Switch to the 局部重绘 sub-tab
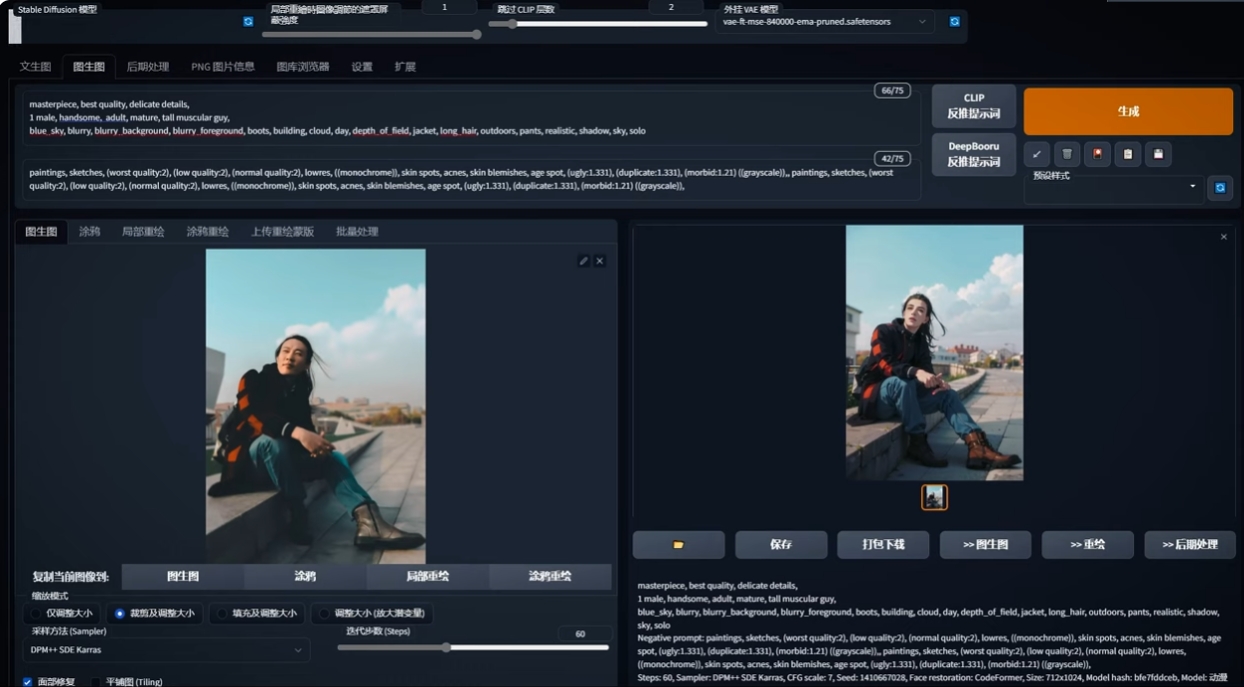 click(143, 231)
